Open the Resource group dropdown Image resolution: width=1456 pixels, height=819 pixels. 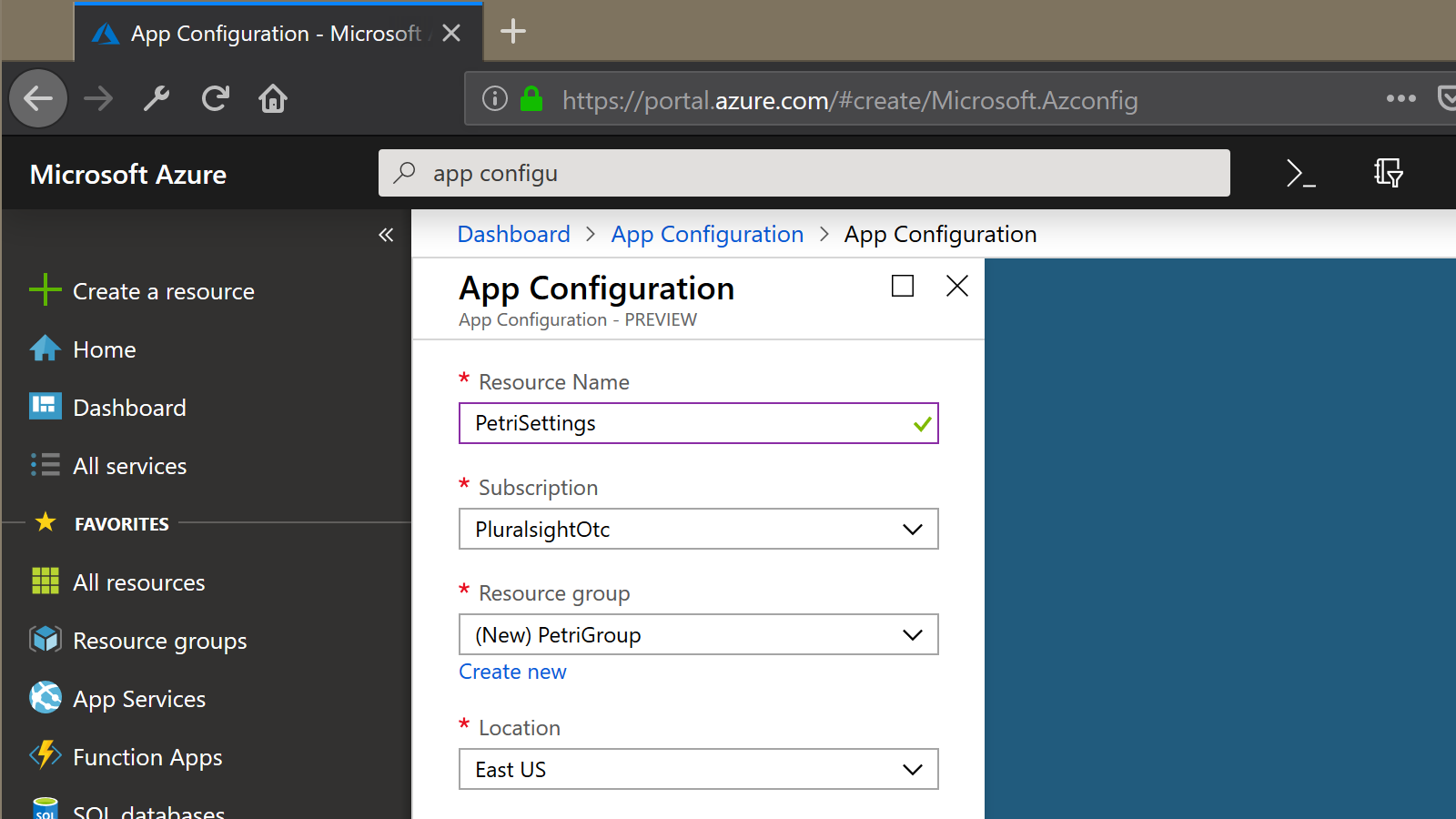click(x=699, y=634)
